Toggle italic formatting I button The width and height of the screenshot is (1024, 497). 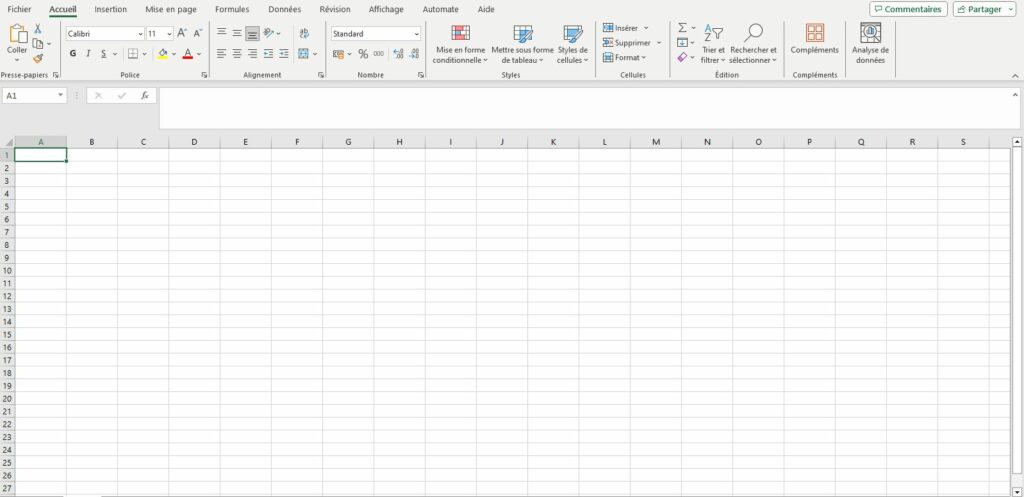point(88,54)
